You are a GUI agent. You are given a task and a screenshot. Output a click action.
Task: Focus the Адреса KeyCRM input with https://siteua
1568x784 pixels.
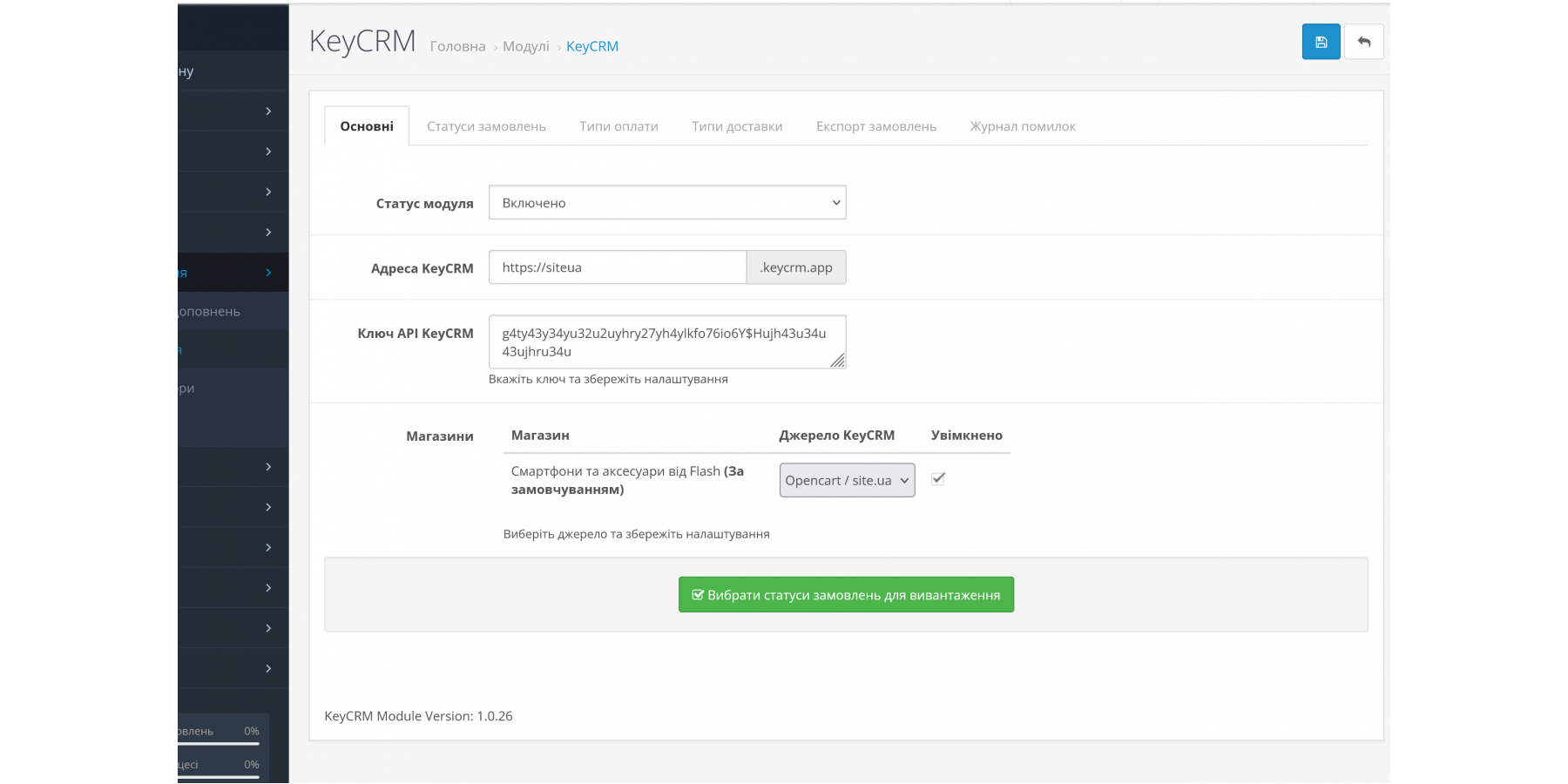click(x=618, y=267)
